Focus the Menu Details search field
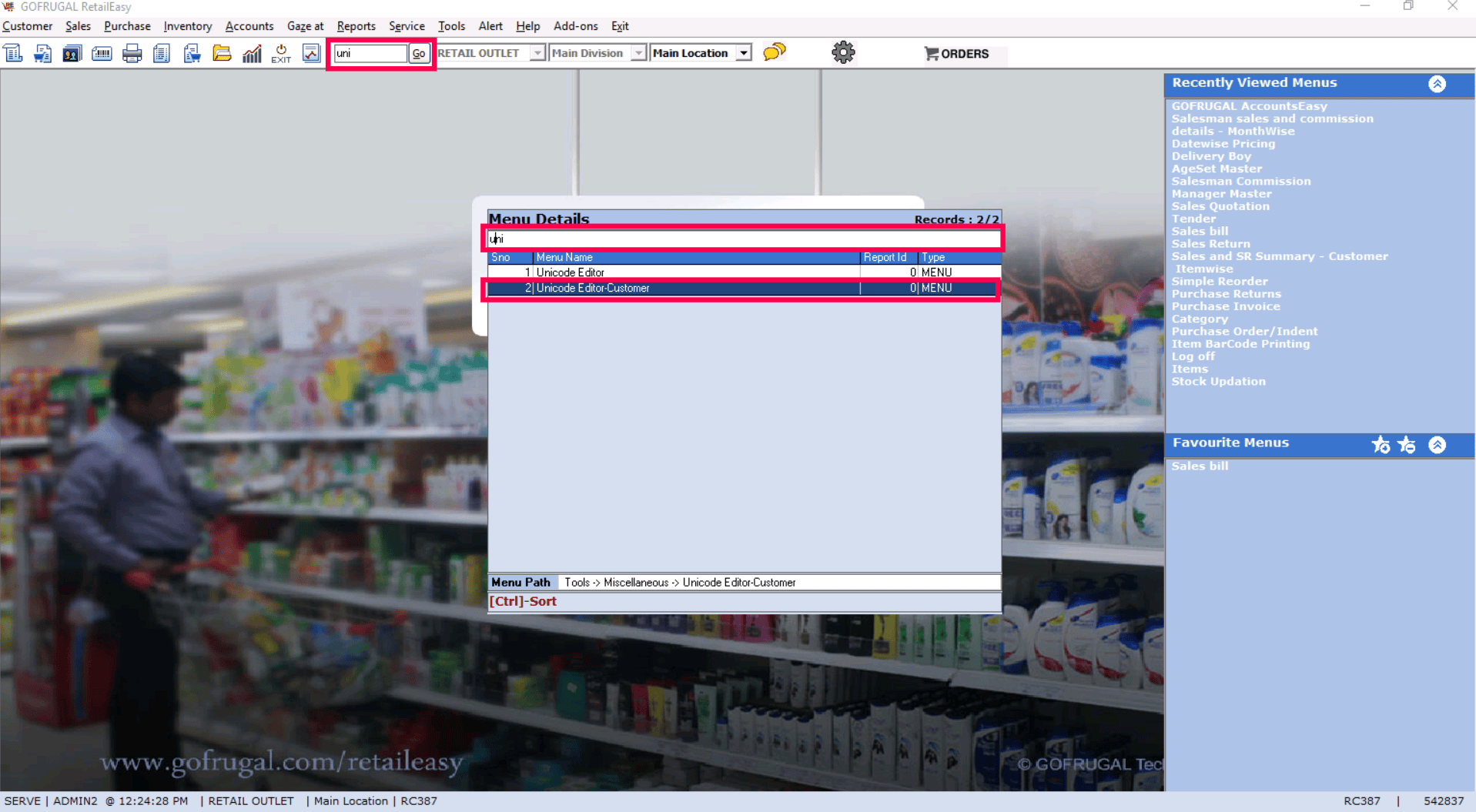This screenshot has width=1476, height=812. [744, 239]
